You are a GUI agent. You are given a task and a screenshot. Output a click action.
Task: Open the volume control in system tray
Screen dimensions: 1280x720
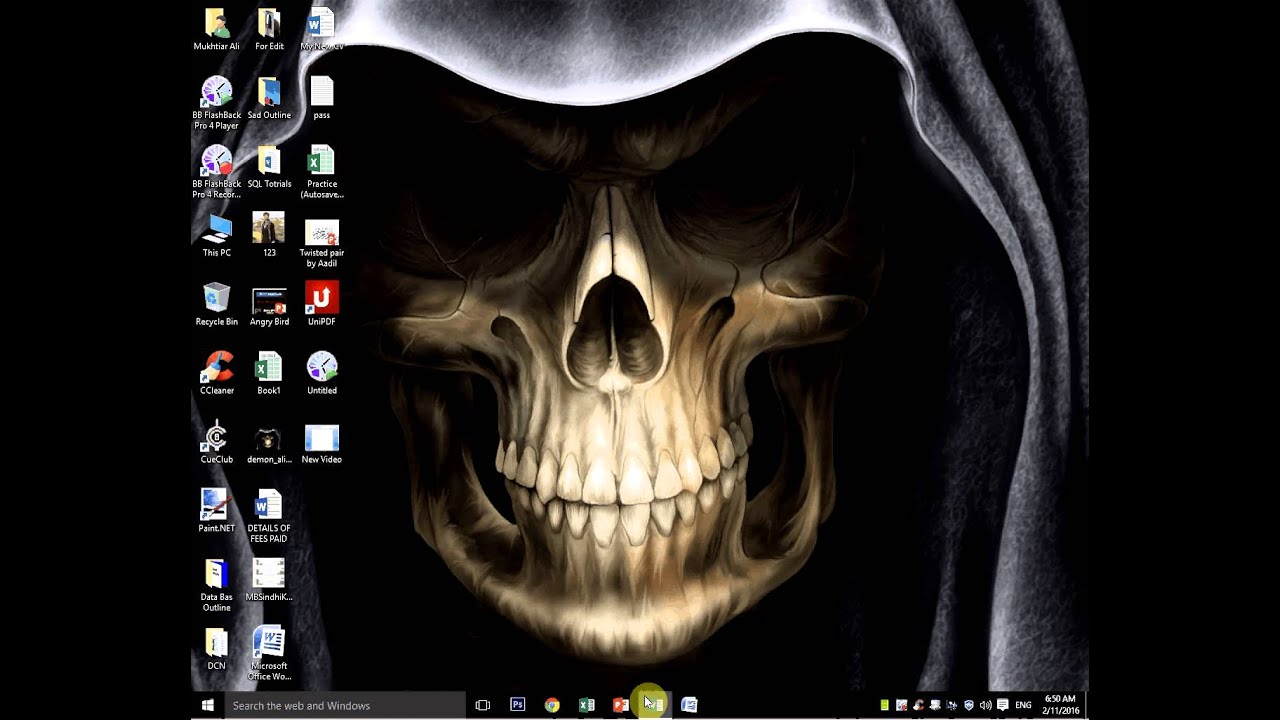[985, 705]
